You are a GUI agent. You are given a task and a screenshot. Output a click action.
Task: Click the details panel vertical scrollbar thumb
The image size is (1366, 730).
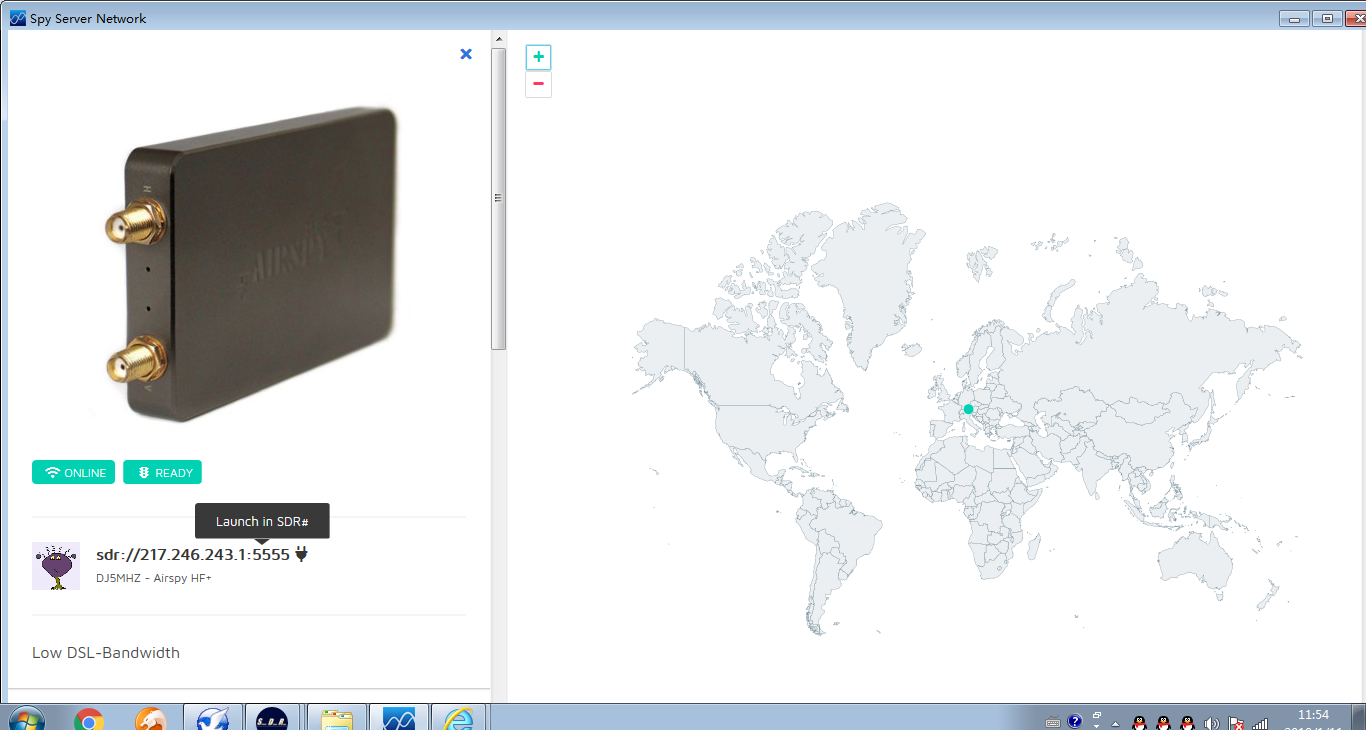498,198
